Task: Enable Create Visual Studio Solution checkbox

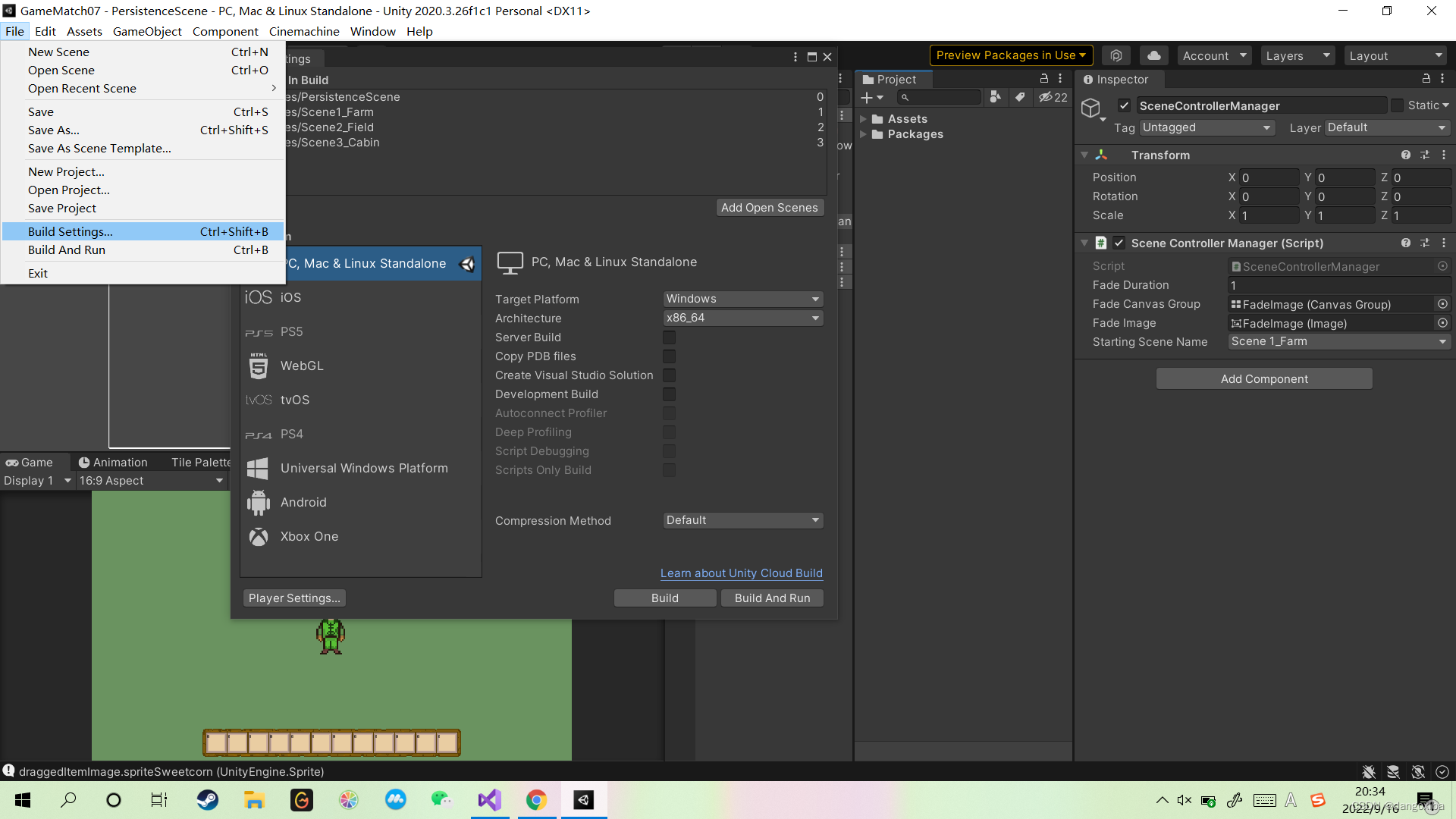Action: [669, 375]
